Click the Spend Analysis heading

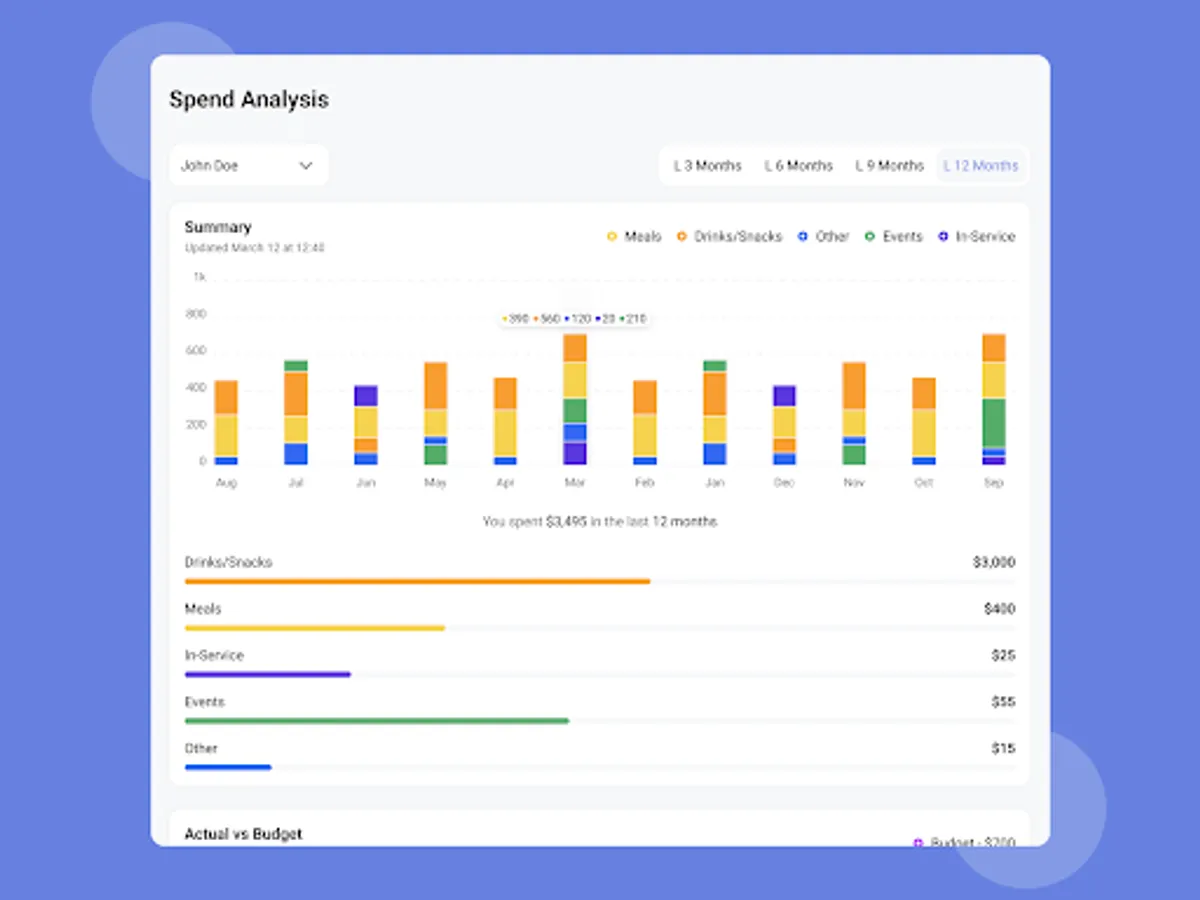[x=249, y=100]
